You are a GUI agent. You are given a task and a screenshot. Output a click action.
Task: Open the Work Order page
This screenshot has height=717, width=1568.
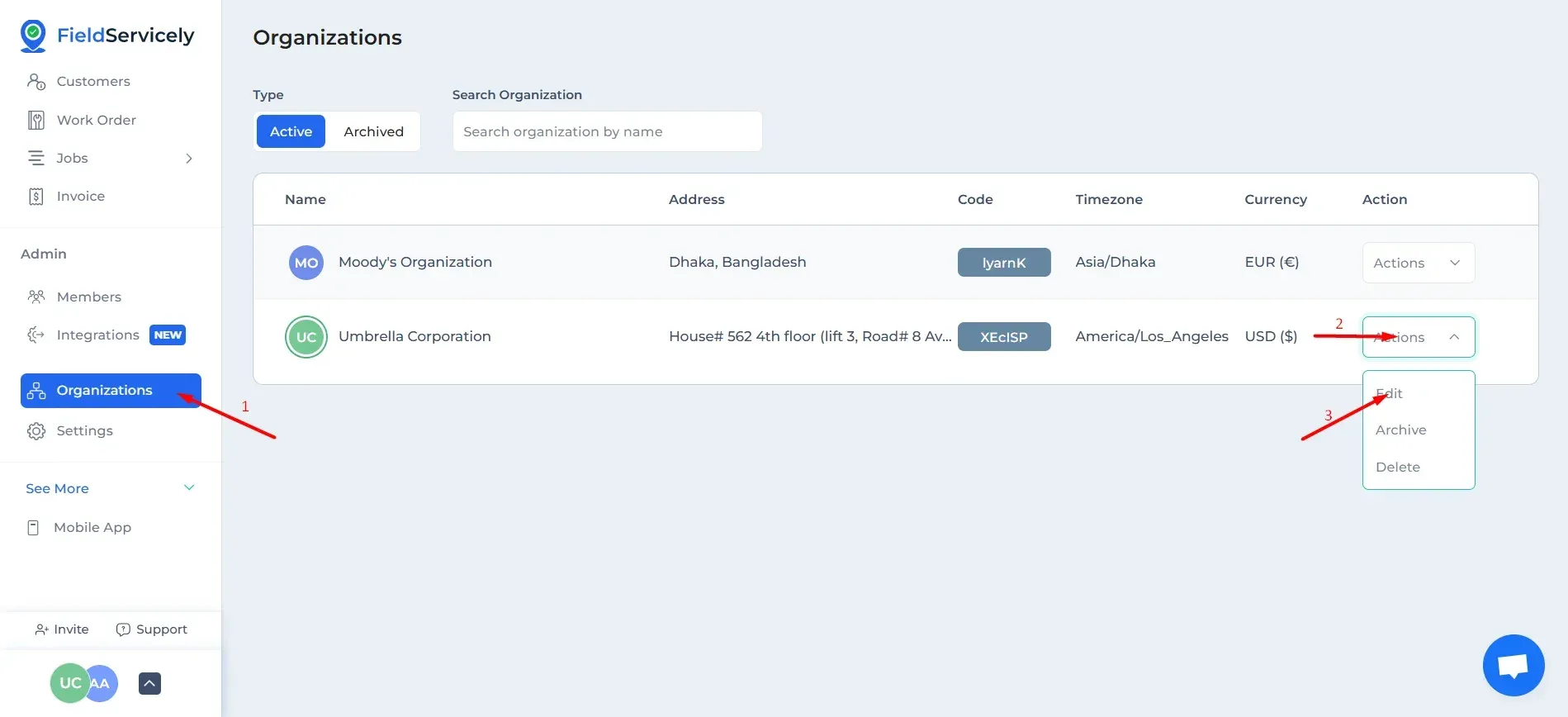(96, 120)
